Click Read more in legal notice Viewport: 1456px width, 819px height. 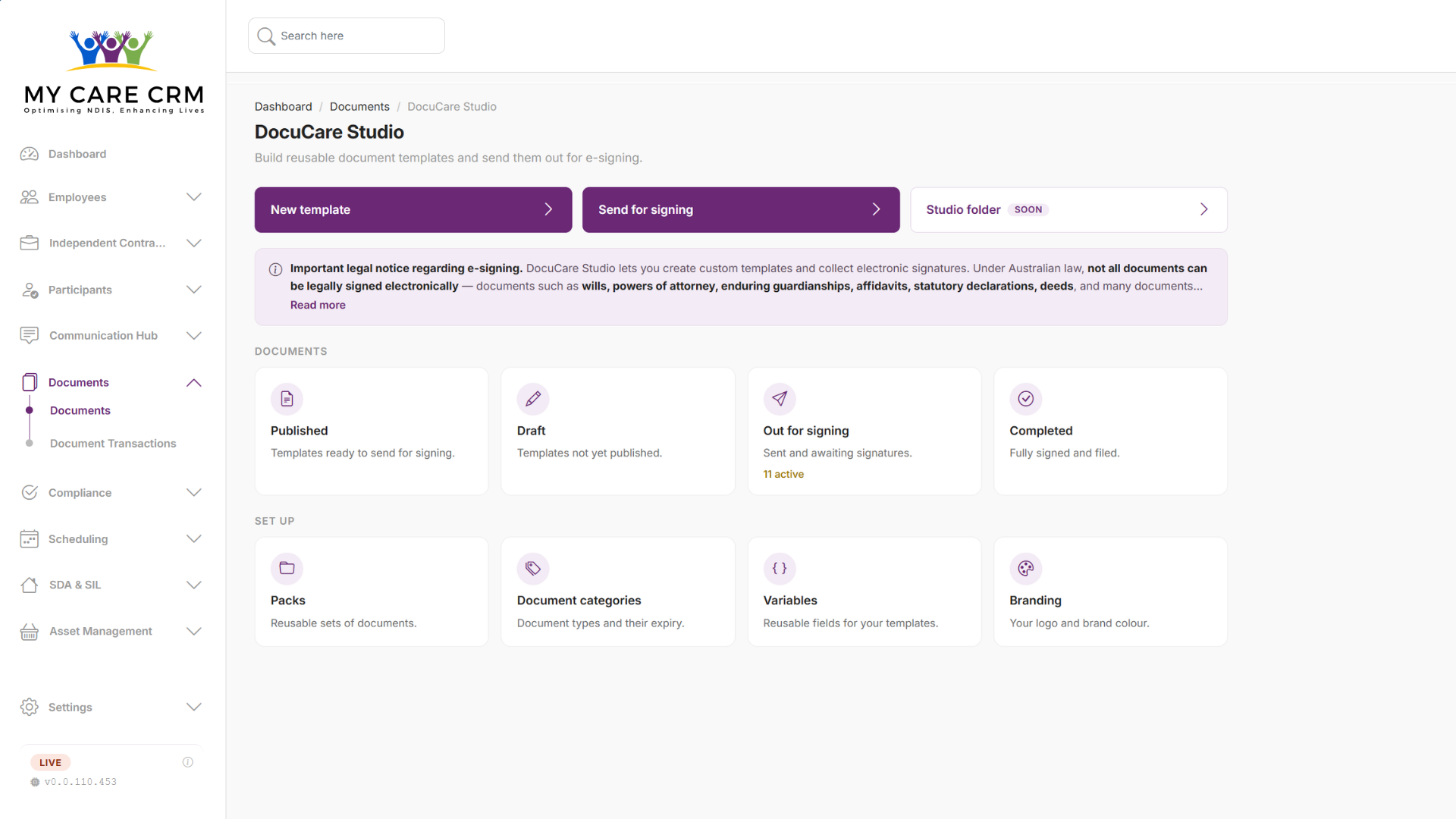[x=318, y=305]
